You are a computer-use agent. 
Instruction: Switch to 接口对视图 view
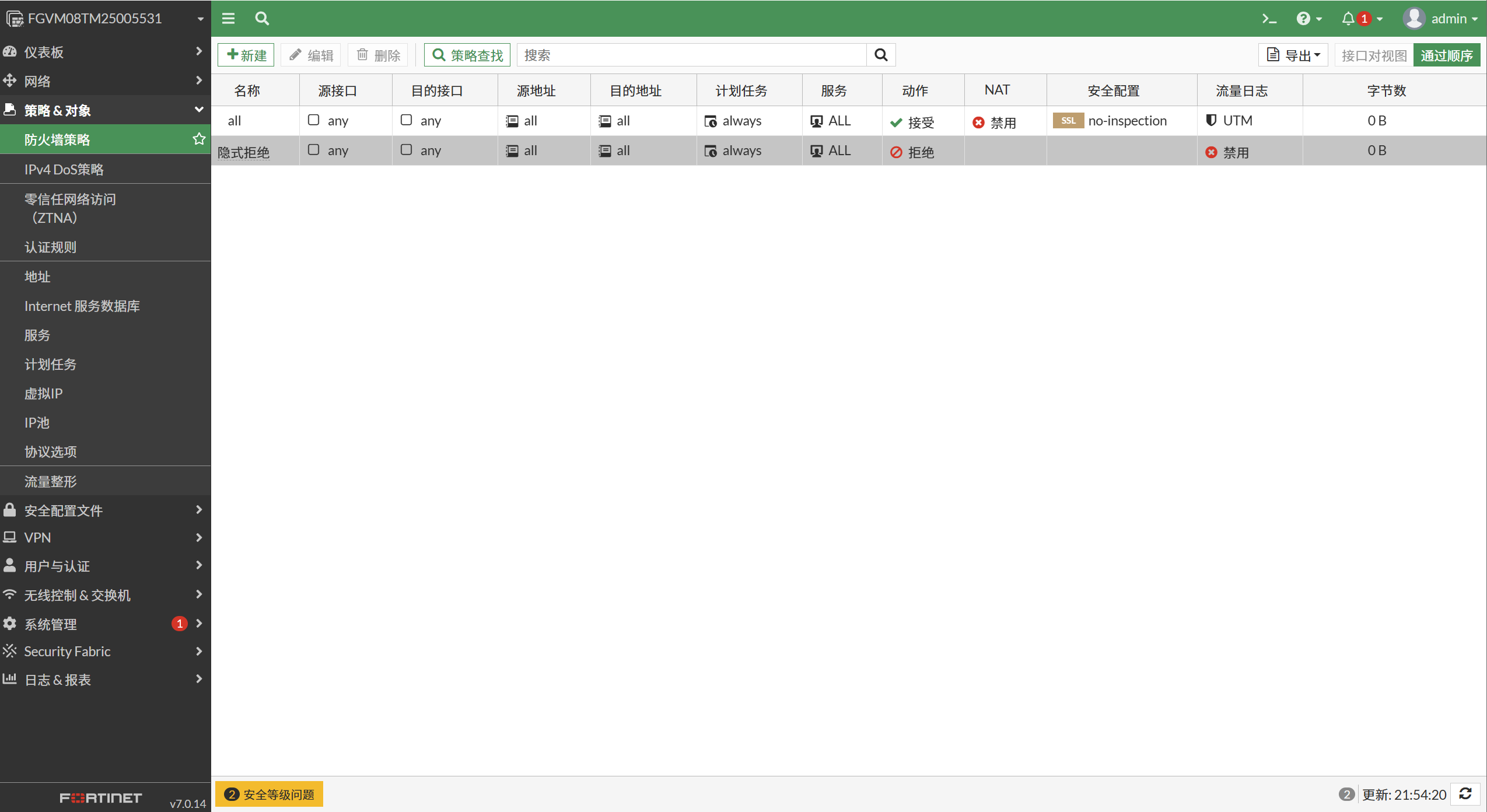(x=1374, y=55)
